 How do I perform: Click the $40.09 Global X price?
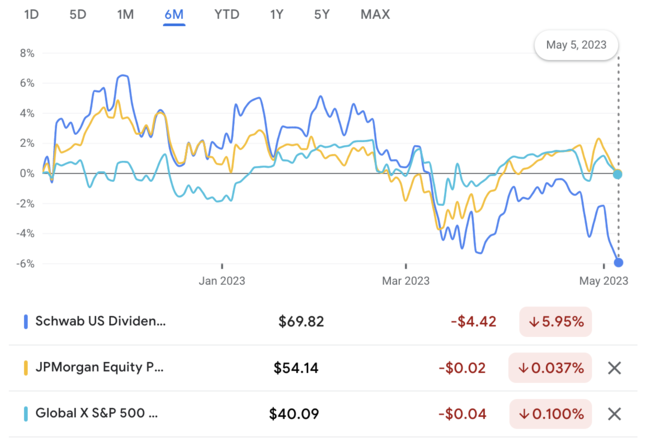pyautogui.click(x=294, y=414)
